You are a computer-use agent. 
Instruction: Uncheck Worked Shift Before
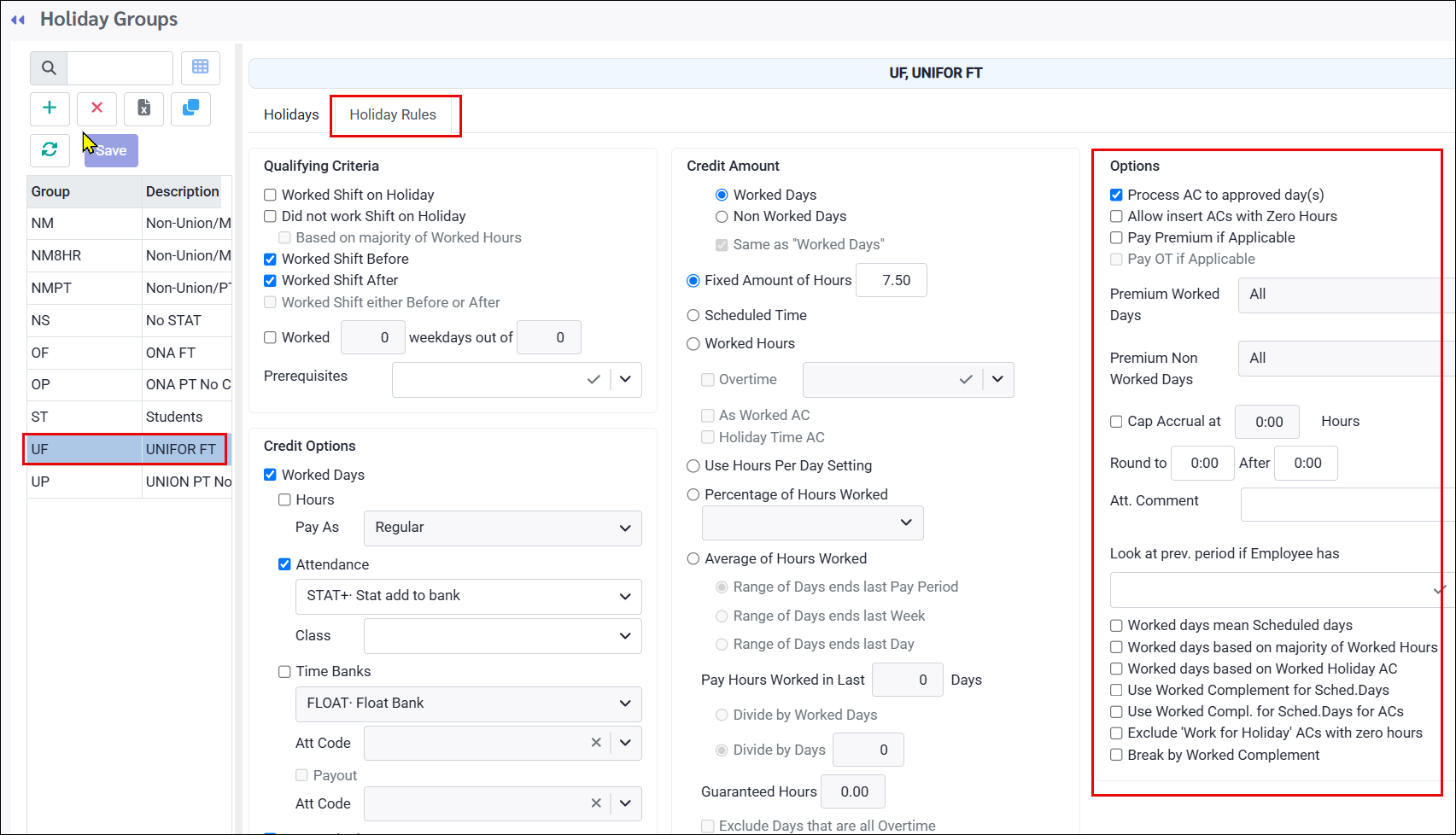tap(271, 259)
